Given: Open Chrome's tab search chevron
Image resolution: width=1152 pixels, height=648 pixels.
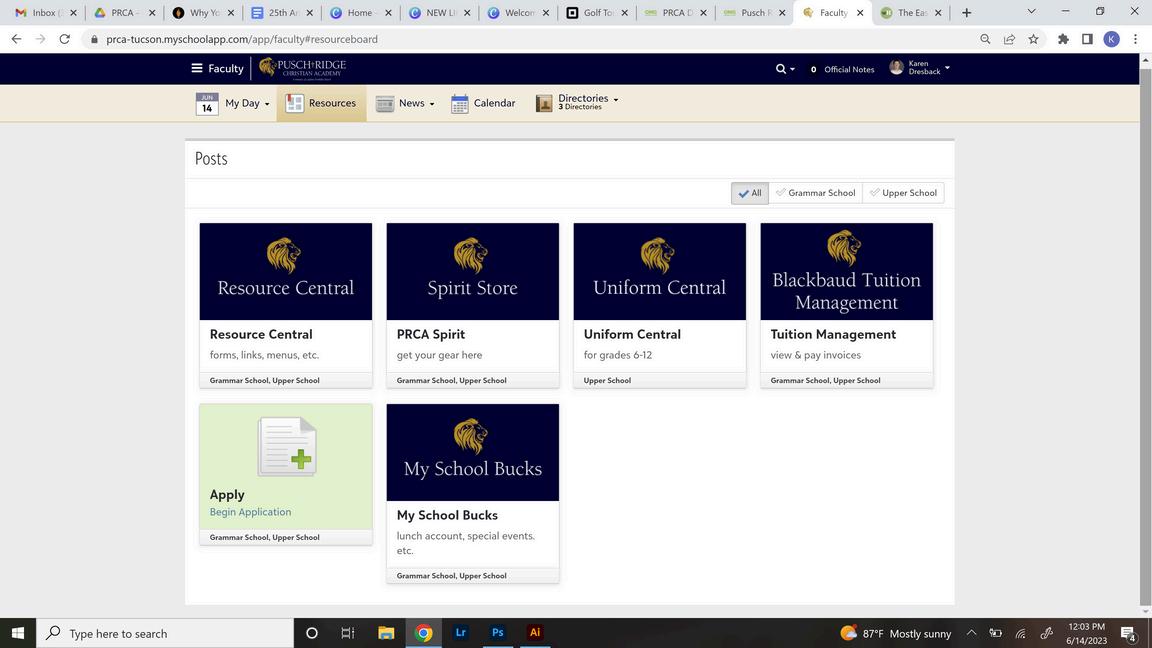Looking at the screenshot, I should (1032, 12).
